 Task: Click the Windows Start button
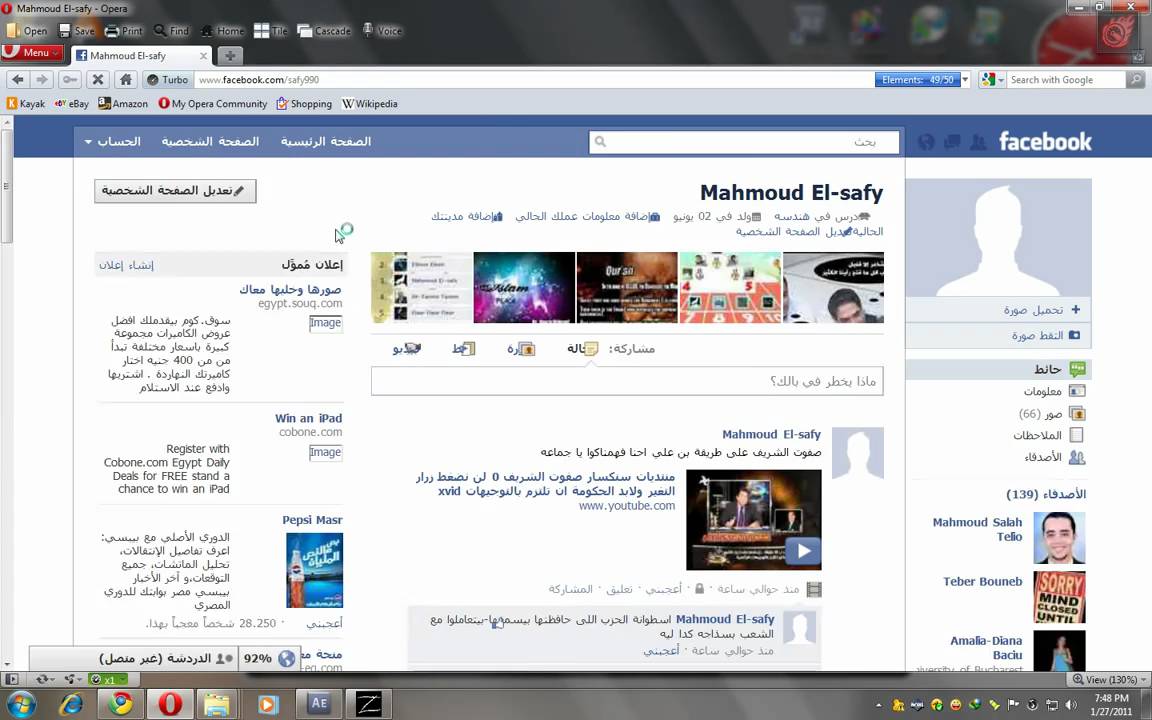(20, 704)
